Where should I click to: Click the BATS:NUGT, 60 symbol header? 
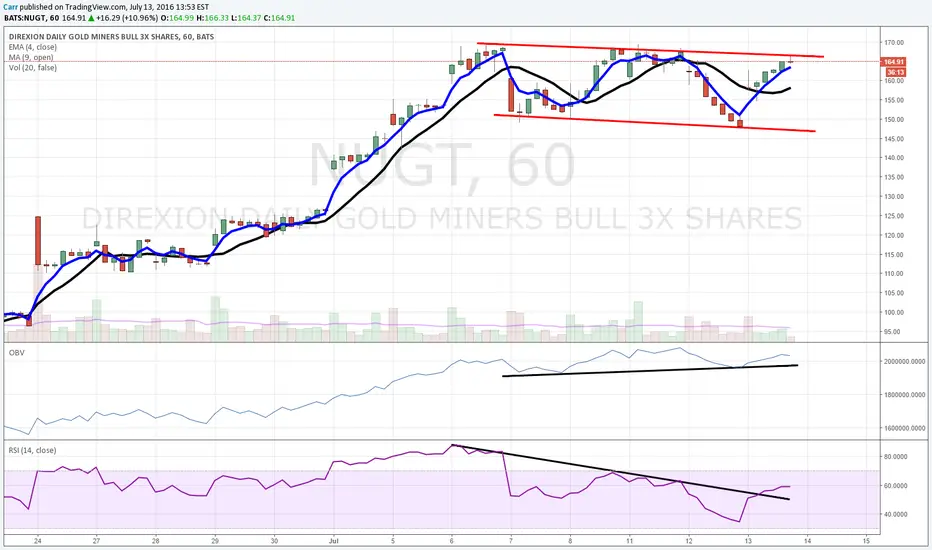[x=33, y=18]
